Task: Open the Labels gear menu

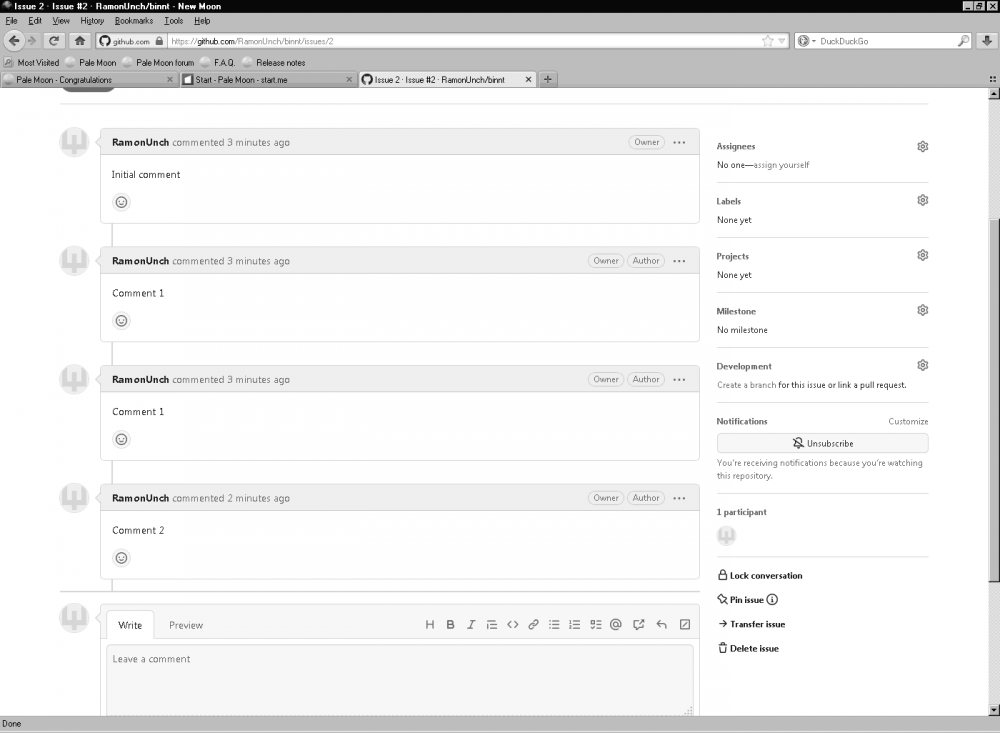Action: pos(922,201)
